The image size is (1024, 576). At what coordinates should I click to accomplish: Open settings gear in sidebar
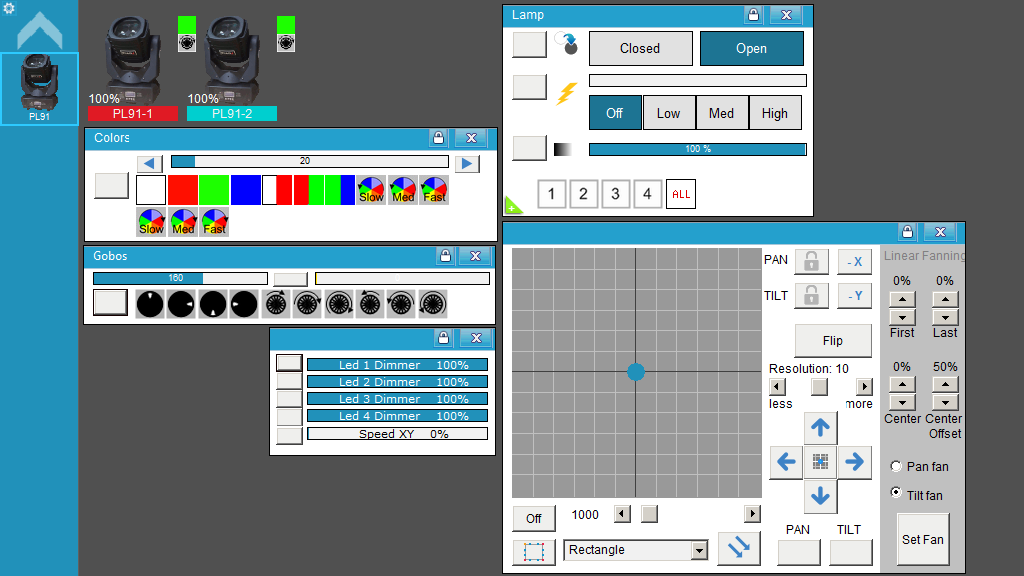click(x=8, y=8)
